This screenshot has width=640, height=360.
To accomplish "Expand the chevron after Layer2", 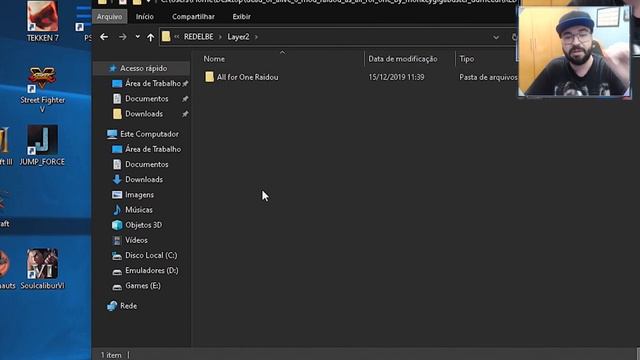I will click(x=256, y=37).
